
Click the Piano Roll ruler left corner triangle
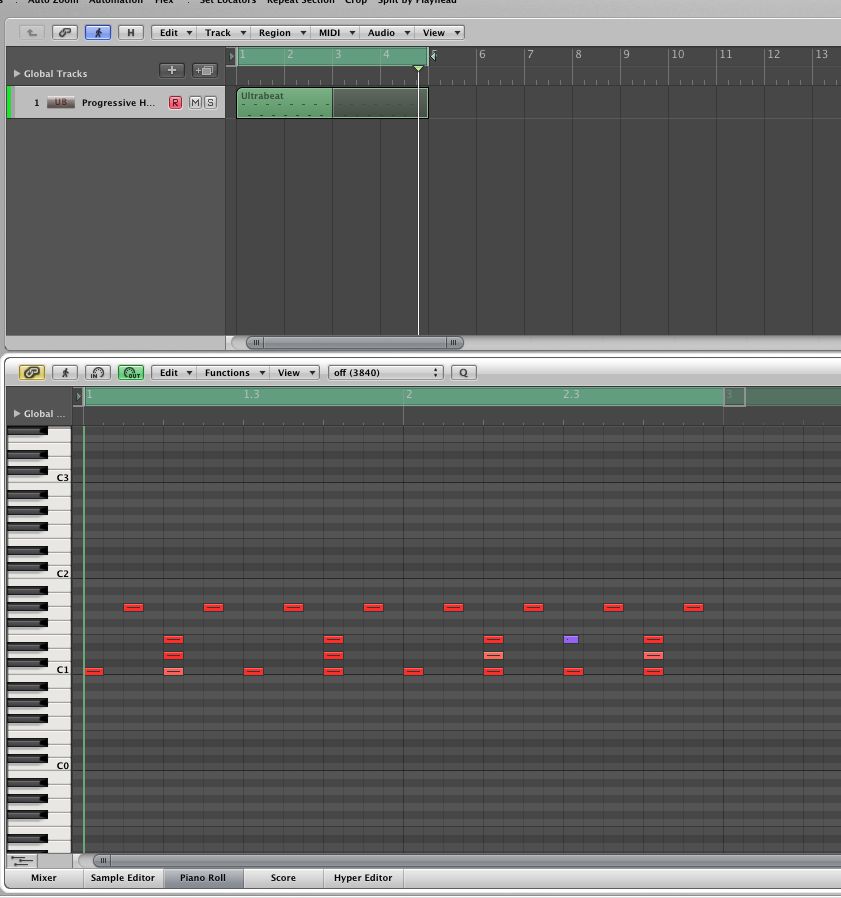[x=78, y=396]
